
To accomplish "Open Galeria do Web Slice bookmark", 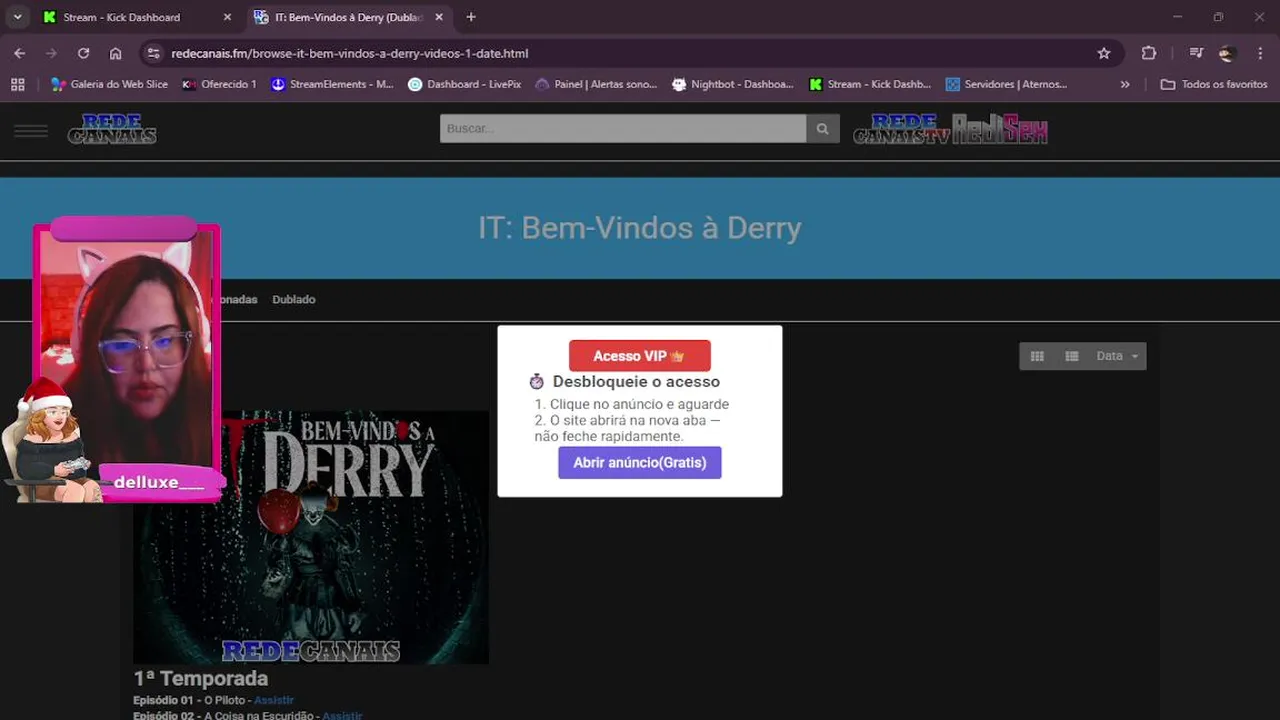I will 109,85.
